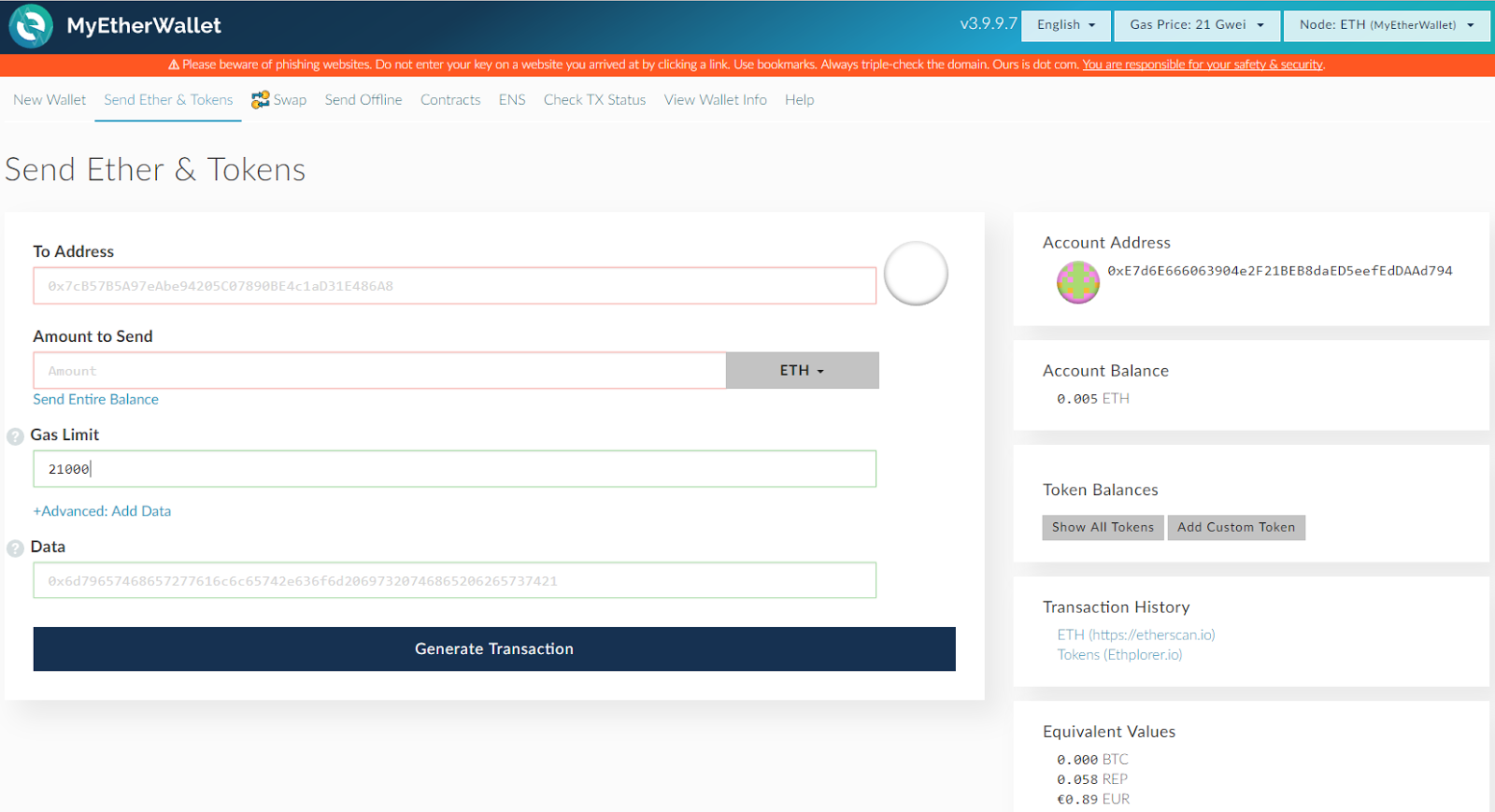This screenshot has height=812, width=1495.
Task: Click the account address identicon
Action: coord(1078,282)
